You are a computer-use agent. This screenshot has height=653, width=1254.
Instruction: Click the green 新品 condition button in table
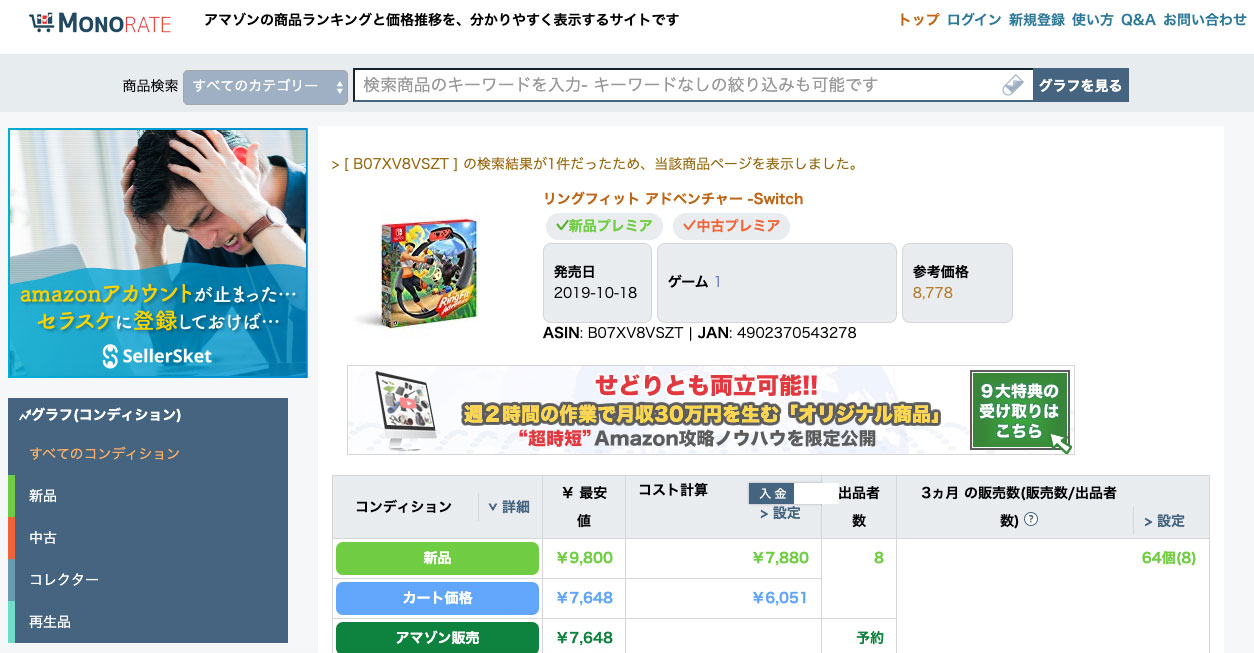437,558
